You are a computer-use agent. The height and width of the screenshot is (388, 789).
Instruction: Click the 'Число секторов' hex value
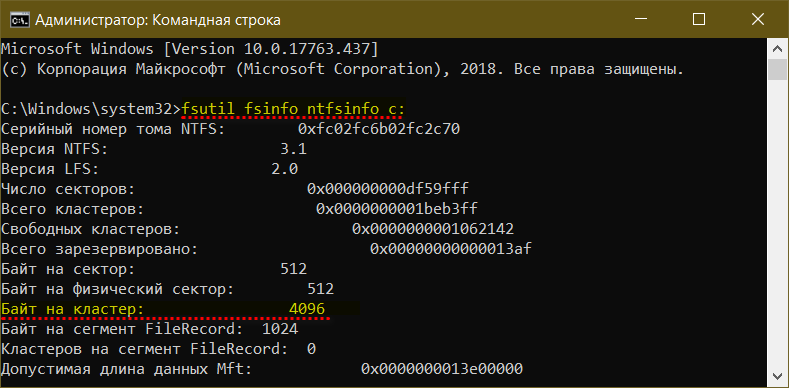coord(387,189)
